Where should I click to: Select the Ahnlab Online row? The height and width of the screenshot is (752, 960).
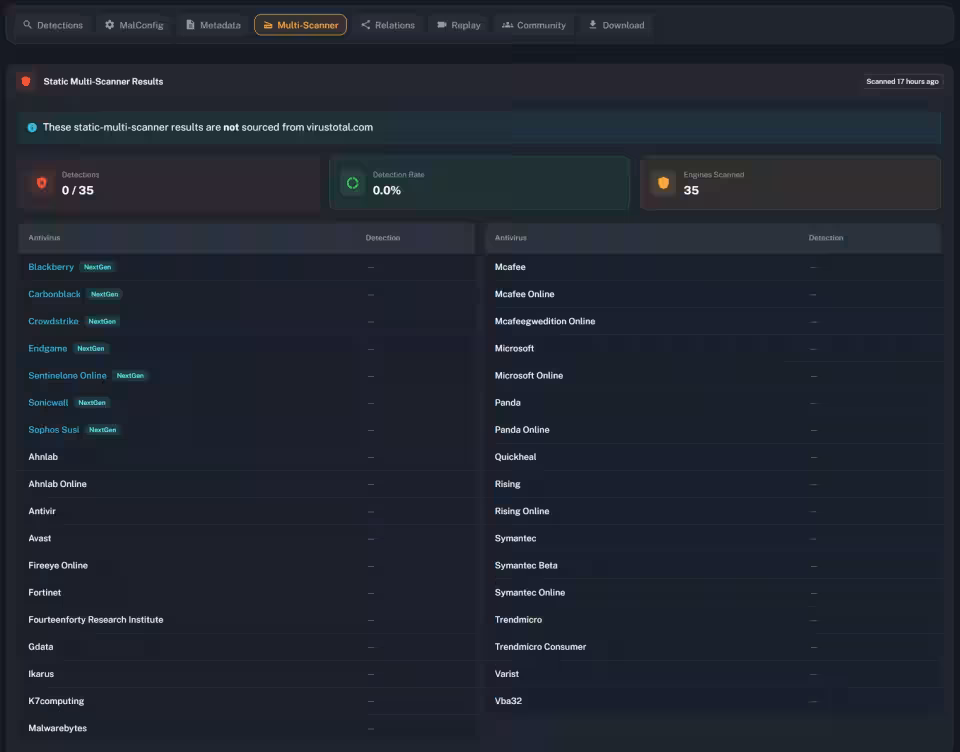click(247, 484)
